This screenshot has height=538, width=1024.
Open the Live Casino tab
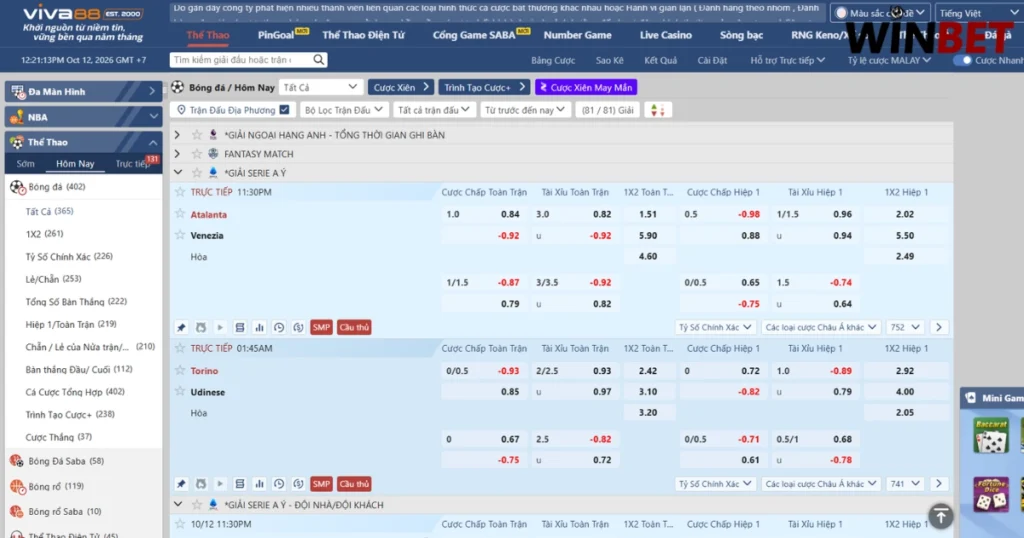tap(665, 35)
